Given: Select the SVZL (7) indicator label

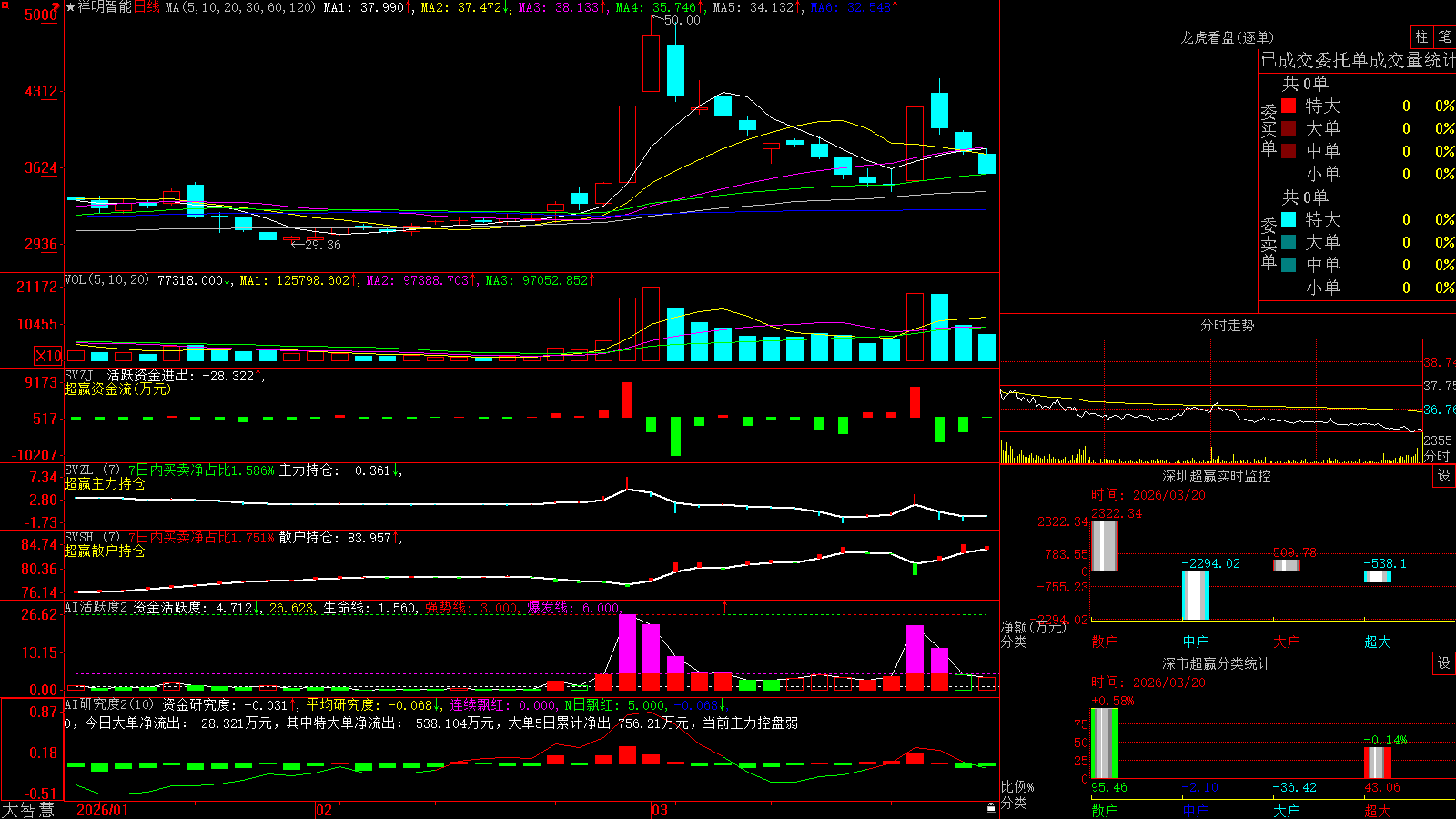Looking at the screenshot, I should pos(92,470).
